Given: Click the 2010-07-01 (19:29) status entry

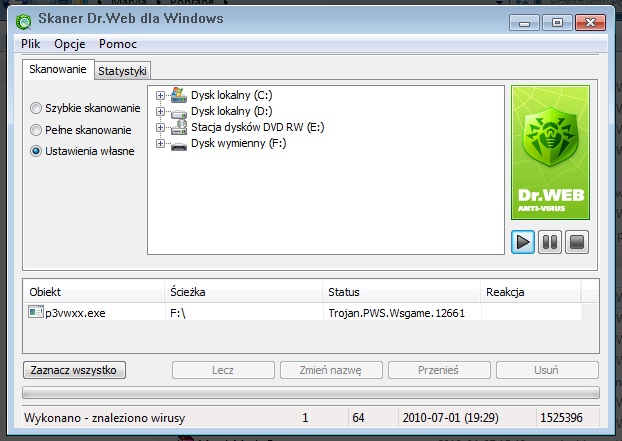Looking at the screenshot, I should (451, 418).
